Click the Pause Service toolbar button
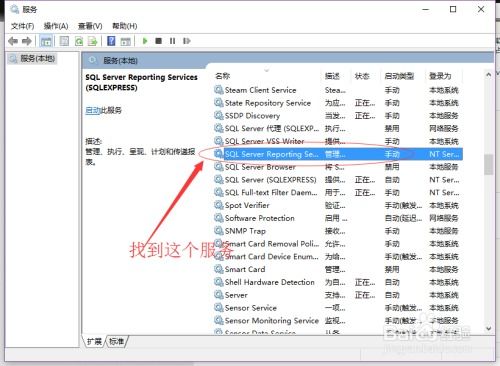The width and height of the screenshot is (500, 366). pos(172,41)
